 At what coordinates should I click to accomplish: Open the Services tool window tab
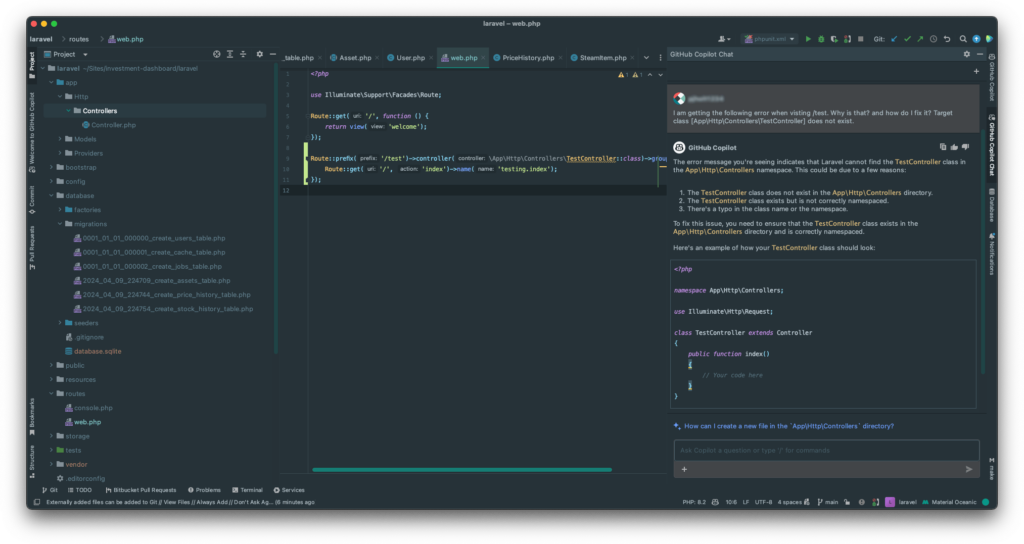coord(289,490)
